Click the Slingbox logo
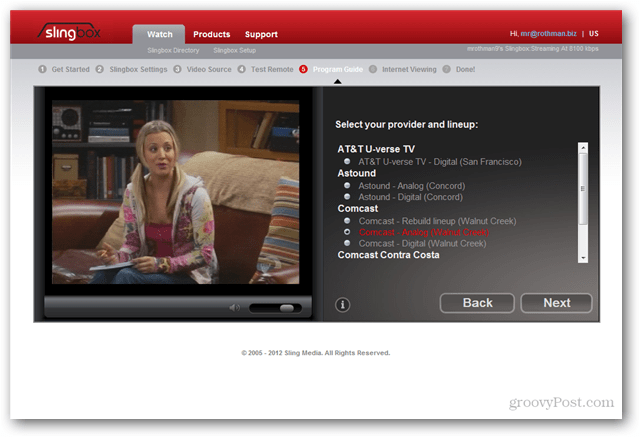Viewport: 640px width, 437px height. click(70, 31)
